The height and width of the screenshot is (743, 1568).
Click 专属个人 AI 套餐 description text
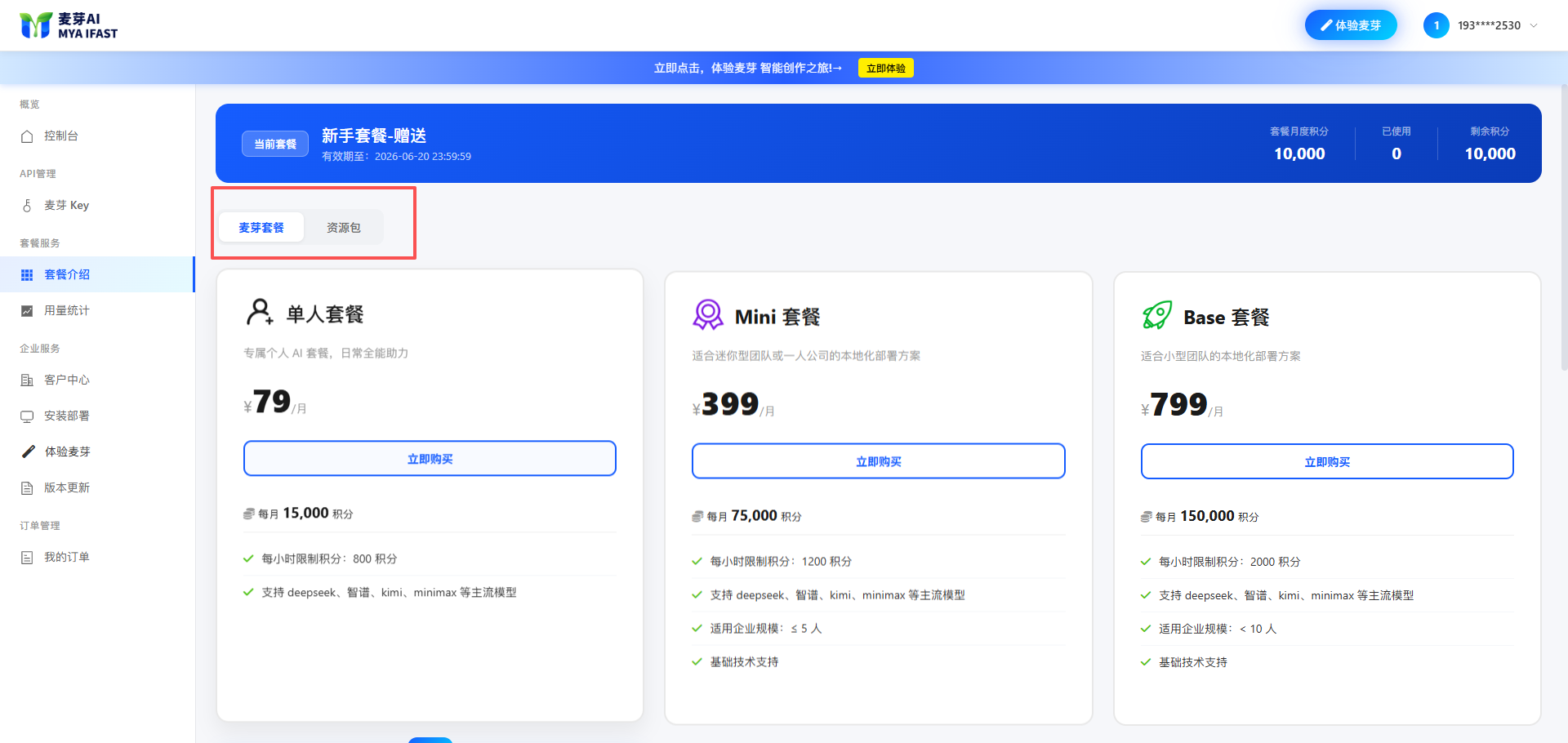click(x=326, y=354)
